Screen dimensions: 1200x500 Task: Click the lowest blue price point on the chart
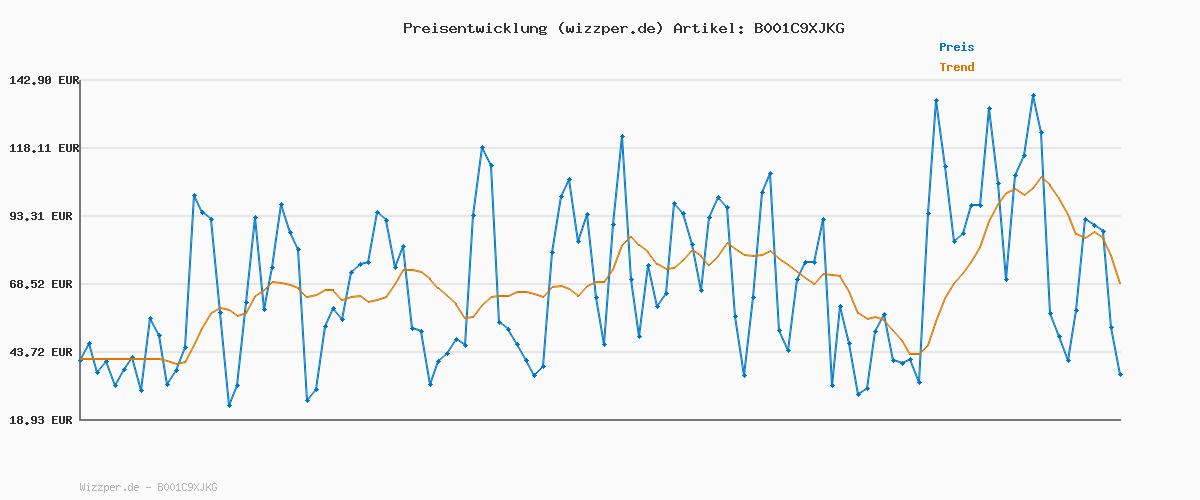click(x=229, y=405)
